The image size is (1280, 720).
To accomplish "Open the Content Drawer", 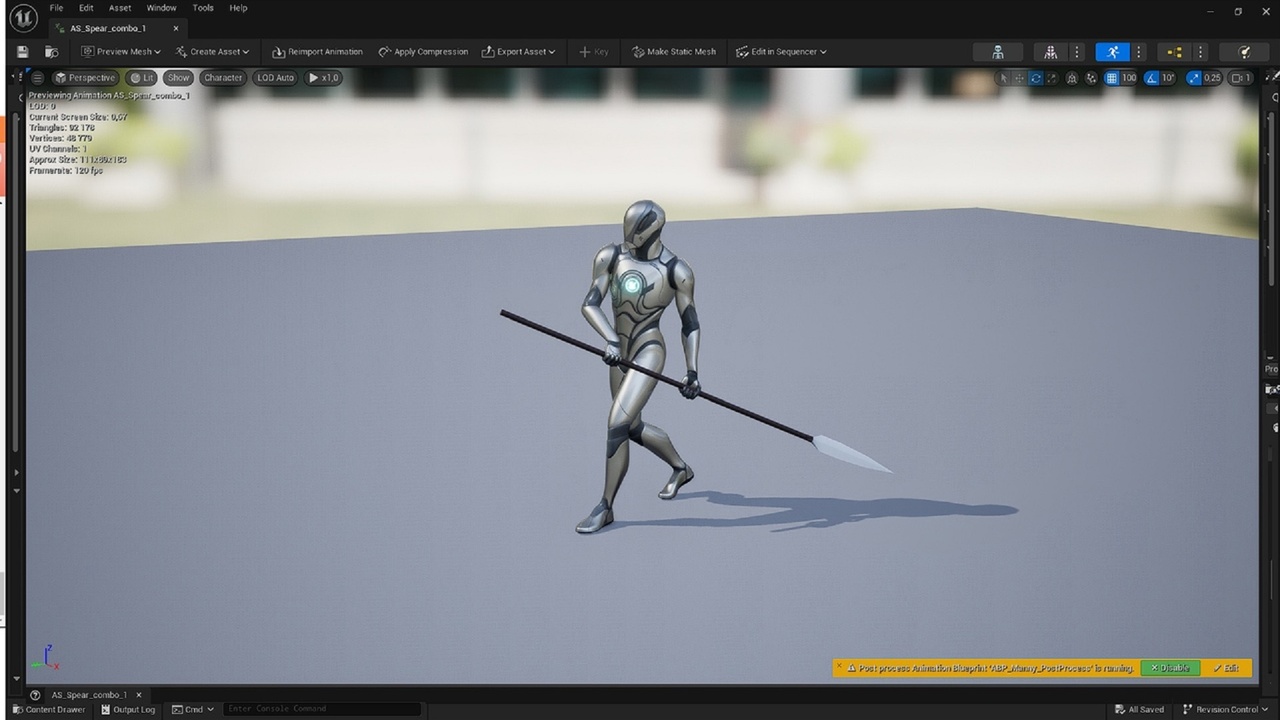I will tap(49, 709).
